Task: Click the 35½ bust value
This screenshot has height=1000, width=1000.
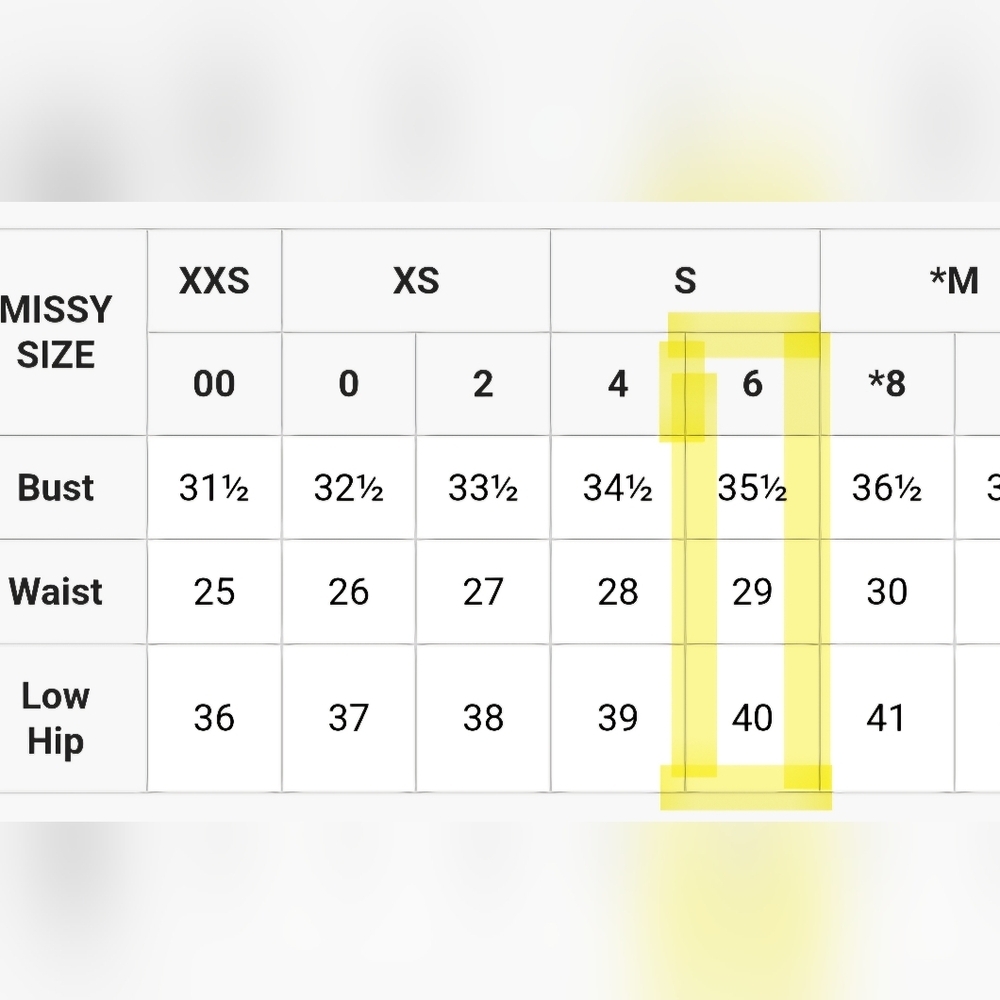Action: pyautogui.click(x=752, y=488)
